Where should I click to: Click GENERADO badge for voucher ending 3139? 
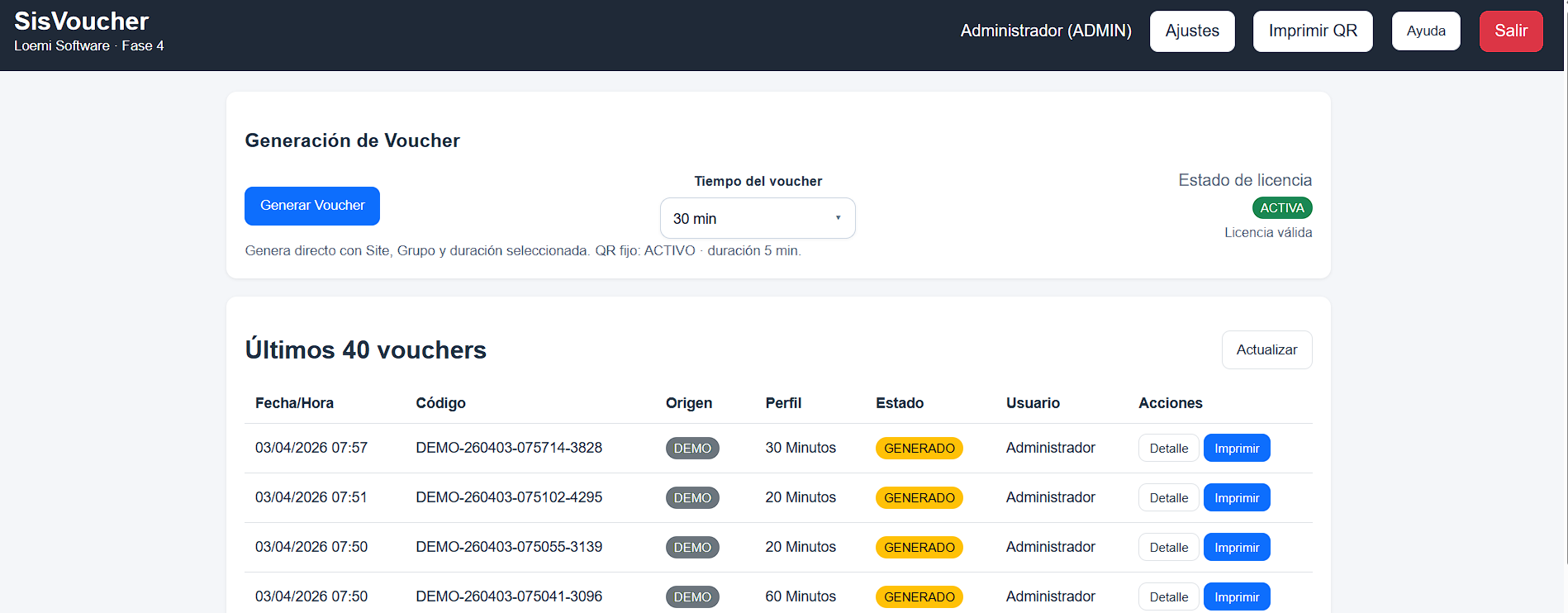pos(919,547)
